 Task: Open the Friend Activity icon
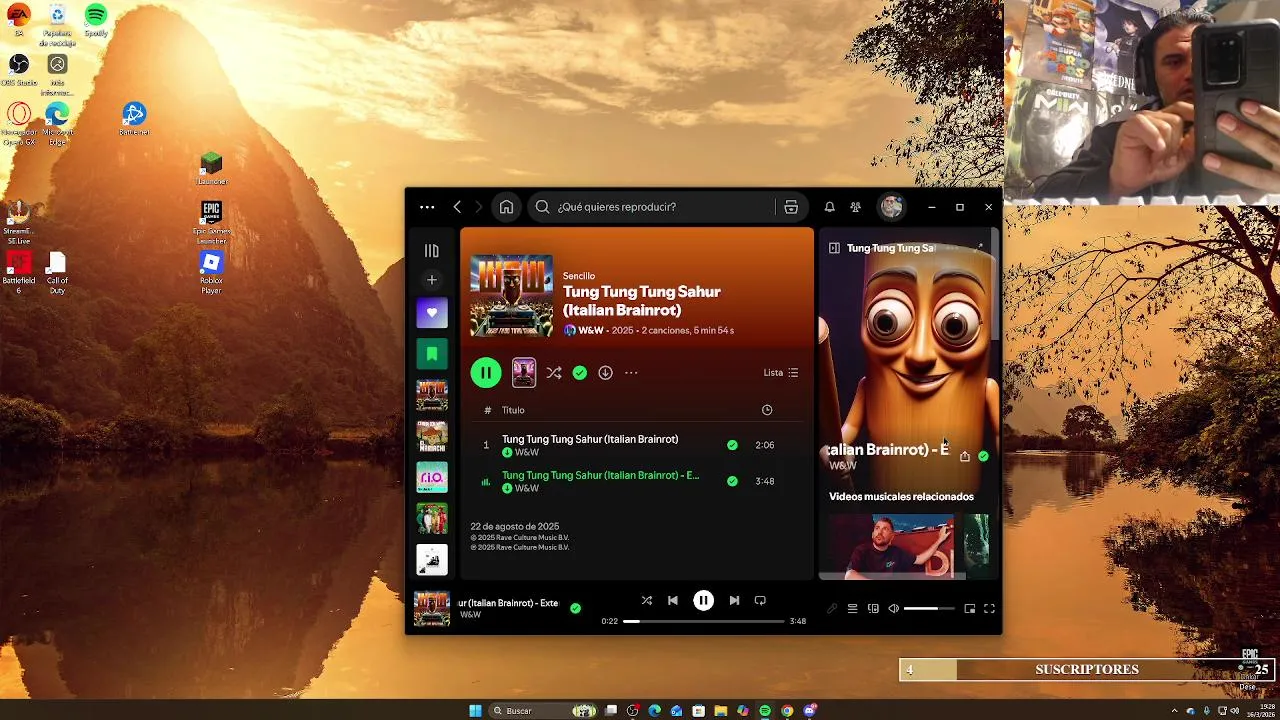point(855,207)
